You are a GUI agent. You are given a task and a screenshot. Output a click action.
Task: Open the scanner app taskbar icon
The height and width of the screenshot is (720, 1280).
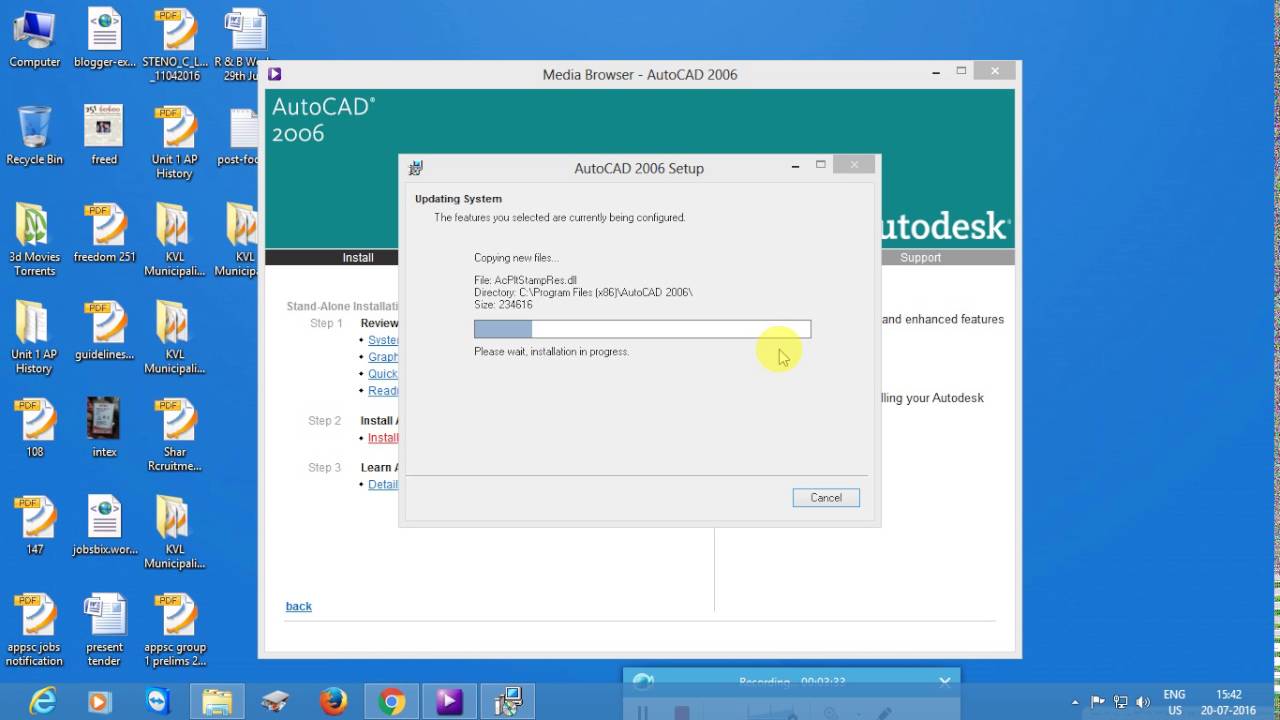[x=275, y=702]
